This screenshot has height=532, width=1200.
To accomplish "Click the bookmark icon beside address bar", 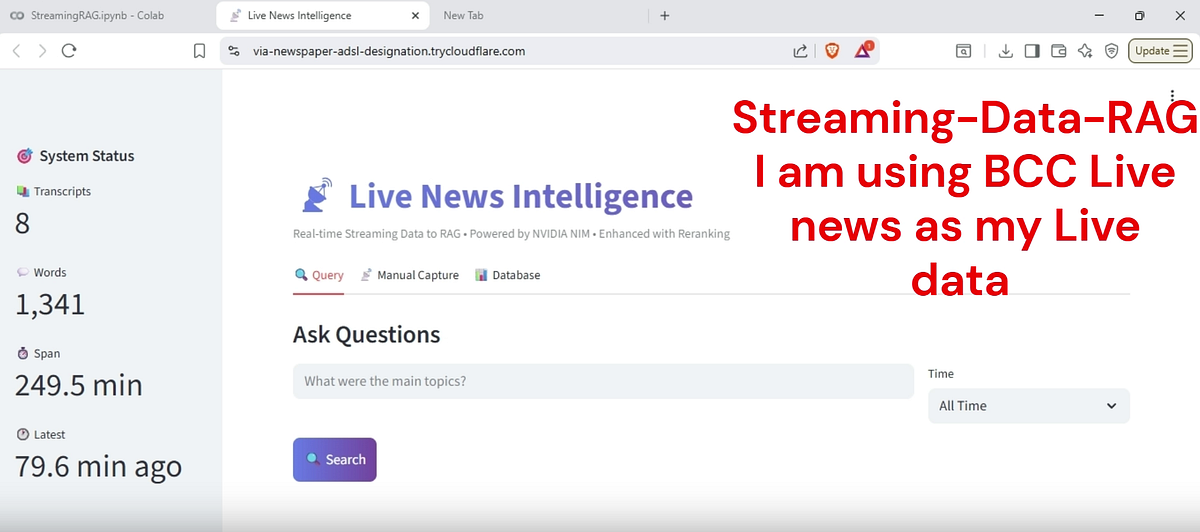I will point(200,51).
